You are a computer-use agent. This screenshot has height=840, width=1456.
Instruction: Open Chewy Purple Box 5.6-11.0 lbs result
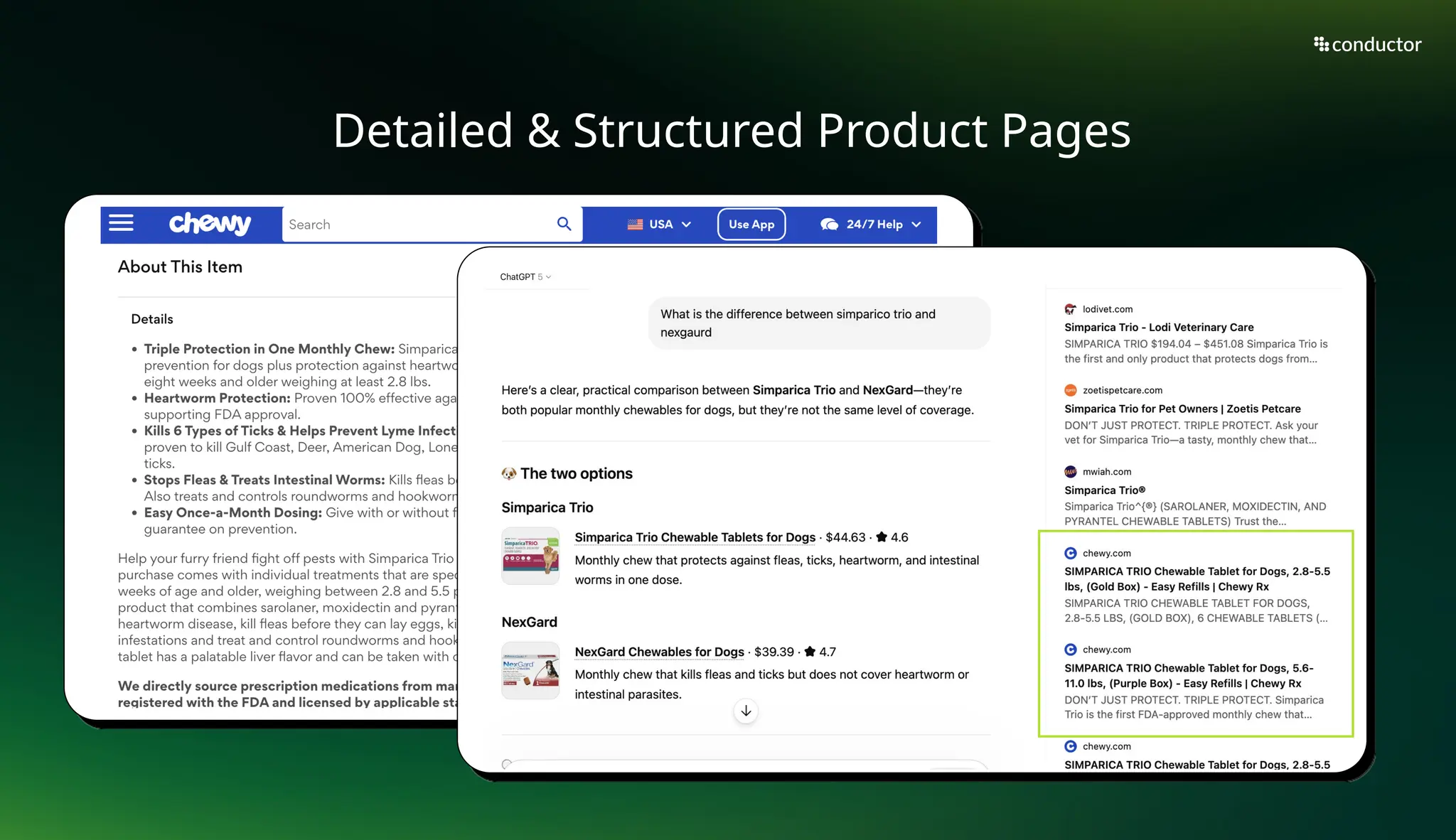pyautogui.click(x=1189, y=675)
